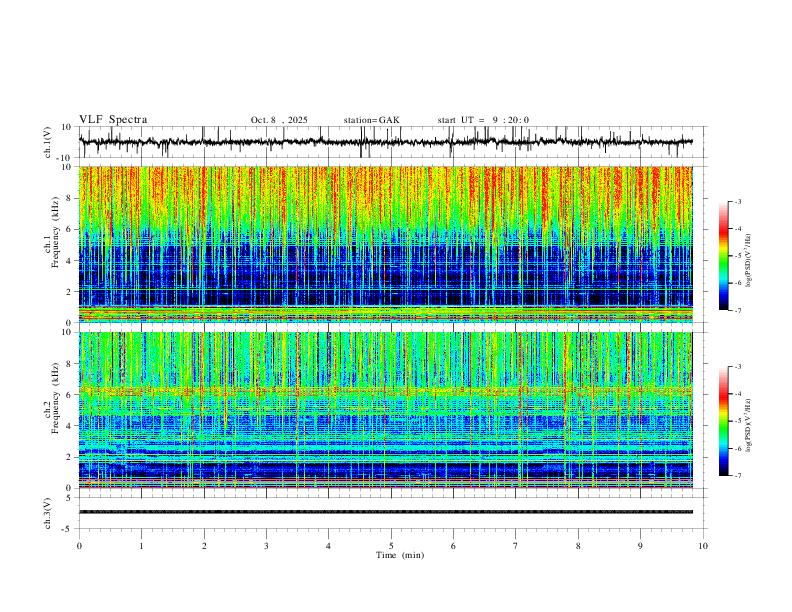Image resolution: width=792 pixels, height=612 pixels.
Task: Click the lower ch.2 PSD color bar
Action: [723, 421]
